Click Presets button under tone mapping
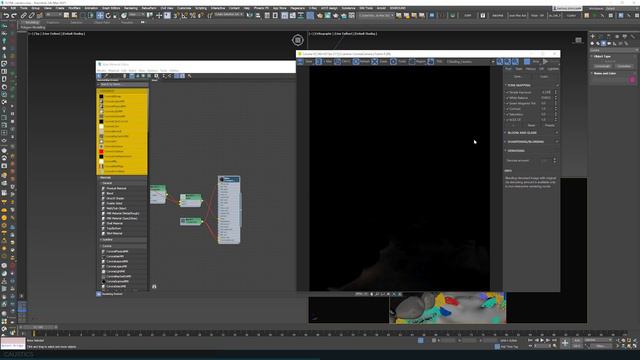 click(549, 126)
